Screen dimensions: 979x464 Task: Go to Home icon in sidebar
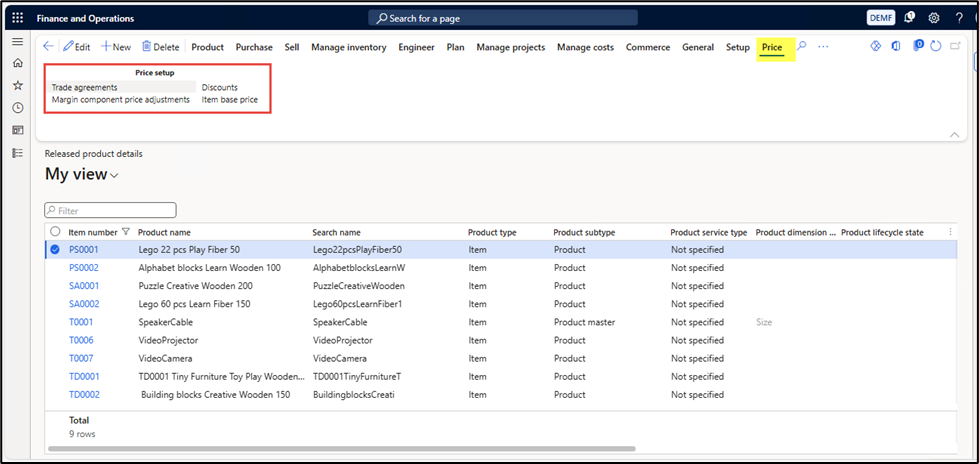(17, 63)
